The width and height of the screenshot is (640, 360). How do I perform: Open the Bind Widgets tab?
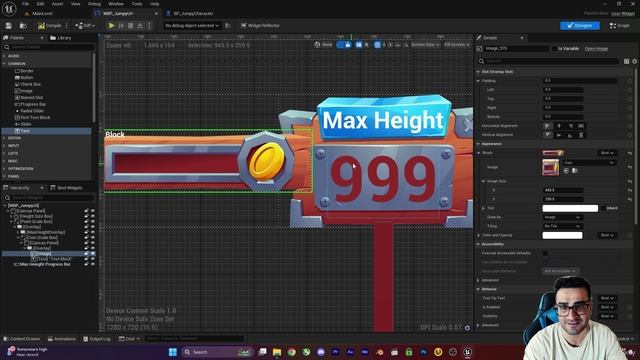(66, 188)
